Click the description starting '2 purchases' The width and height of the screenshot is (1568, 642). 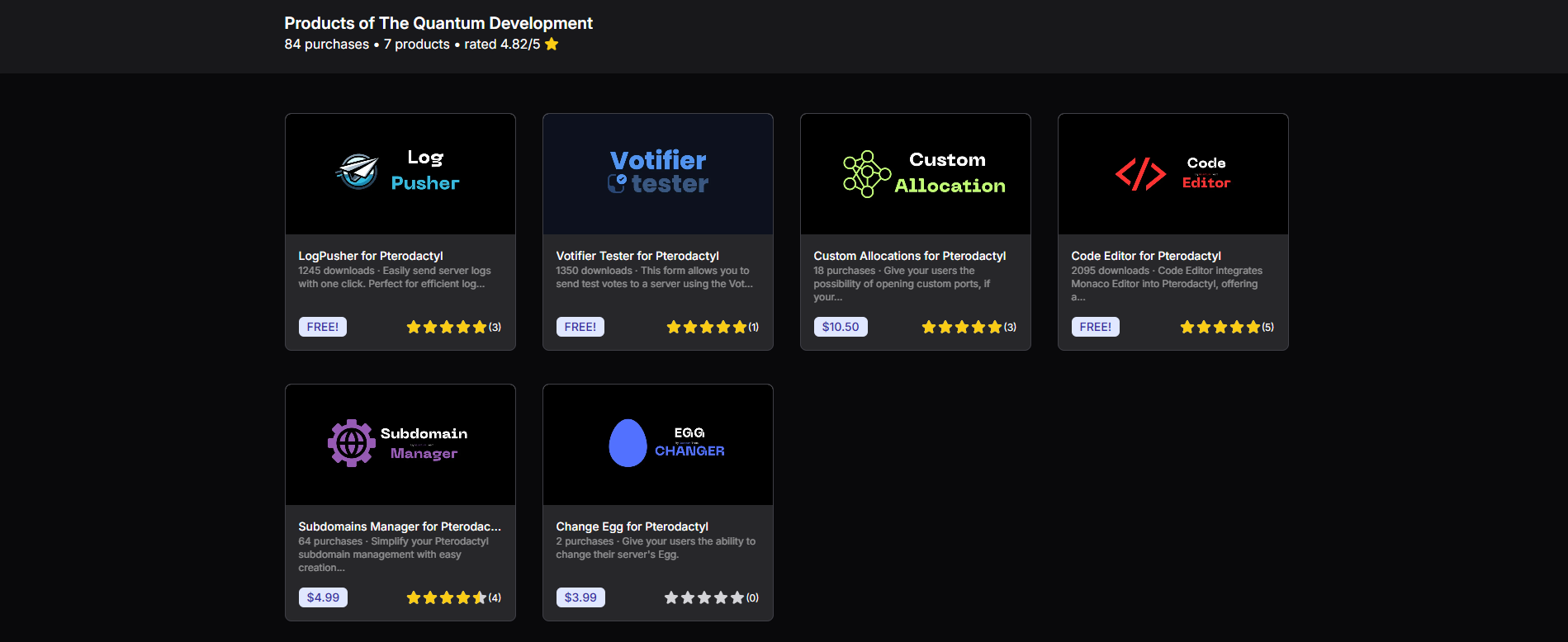coord(656,548)
